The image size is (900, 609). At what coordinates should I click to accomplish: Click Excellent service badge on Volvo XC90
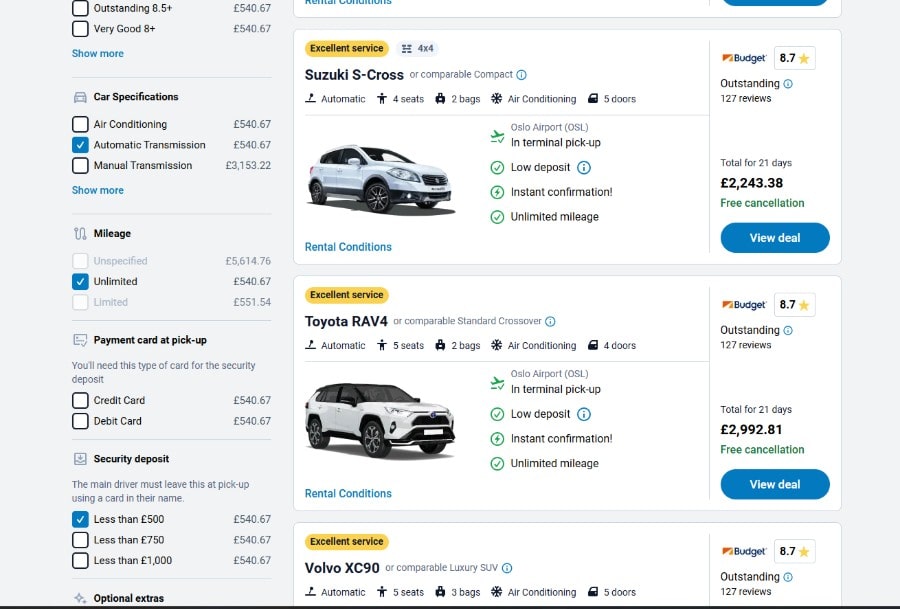coord(347,542)
